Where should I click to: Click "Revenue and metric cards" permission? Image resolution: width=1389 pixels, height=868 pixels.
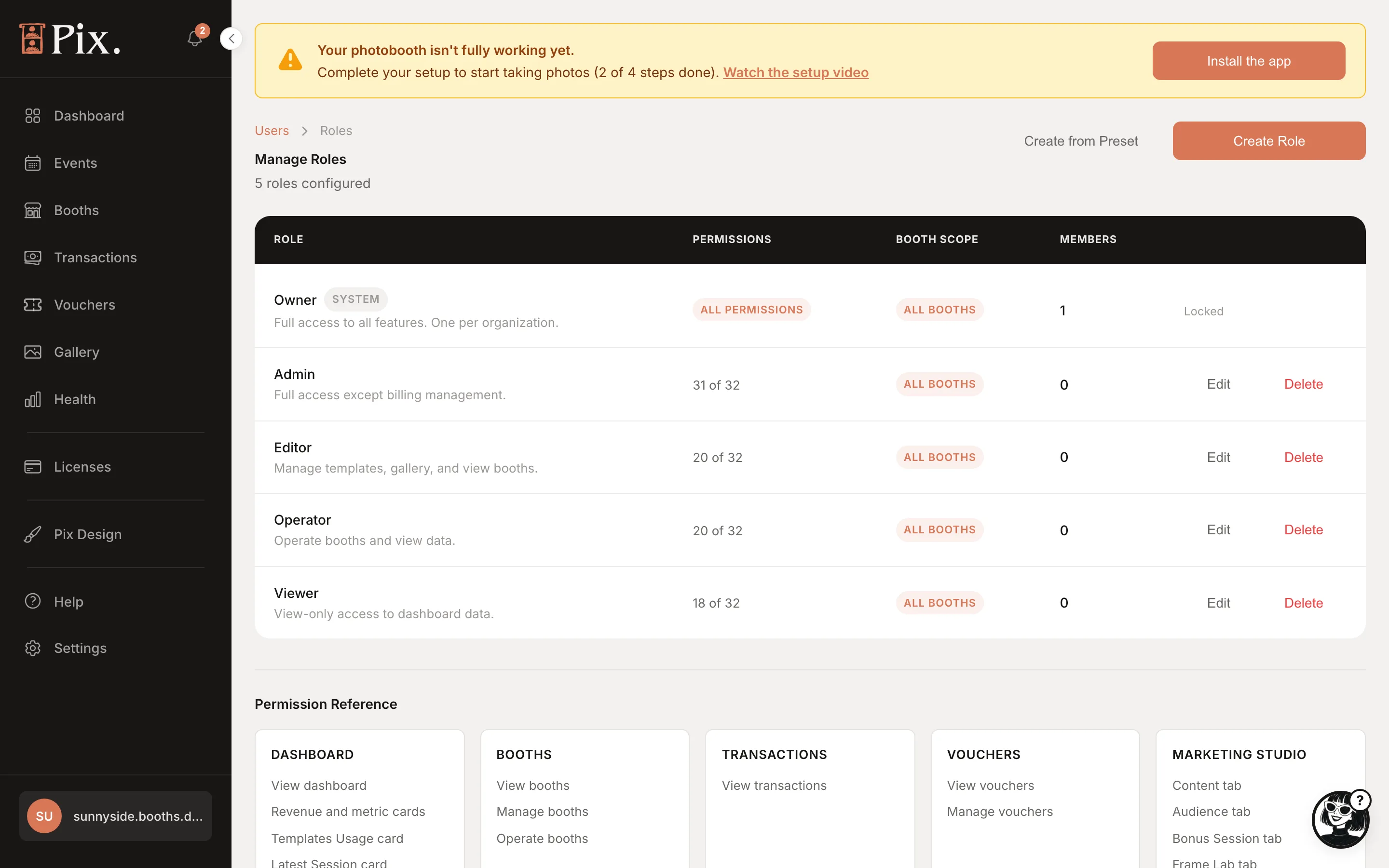coord(348,811)
